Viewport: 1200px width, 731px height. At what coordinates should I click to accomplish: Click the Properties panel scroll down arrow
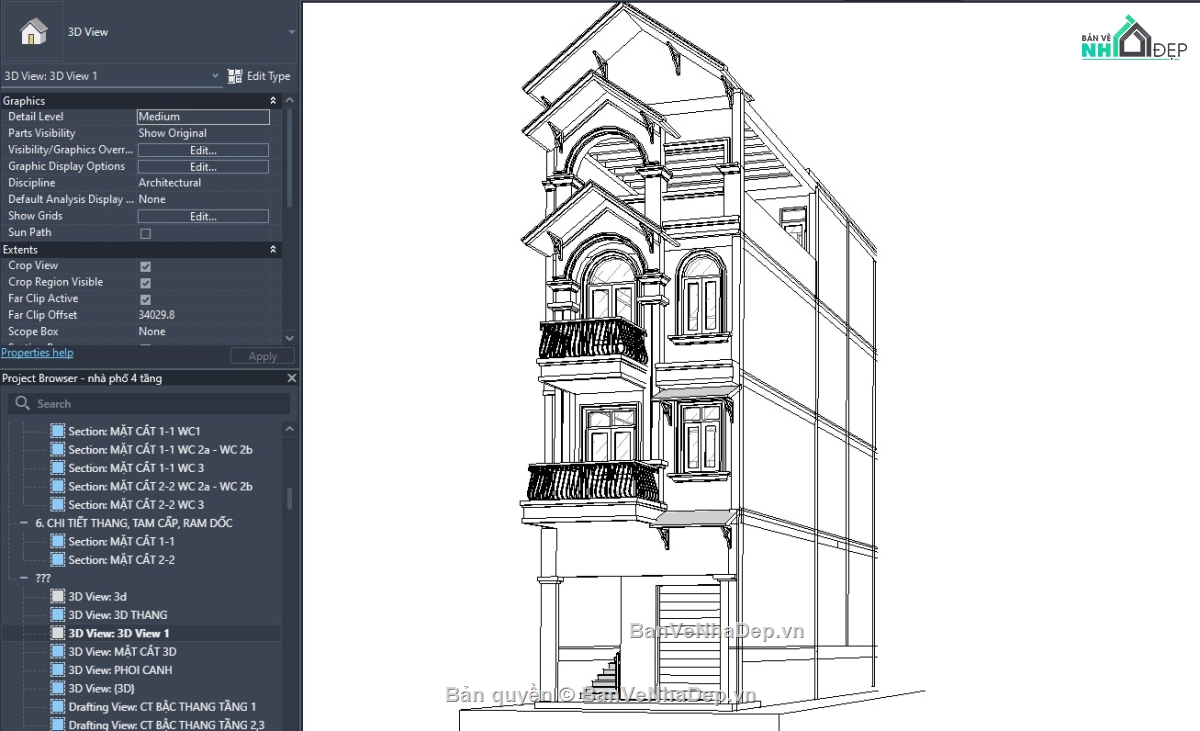pos(290,338)
